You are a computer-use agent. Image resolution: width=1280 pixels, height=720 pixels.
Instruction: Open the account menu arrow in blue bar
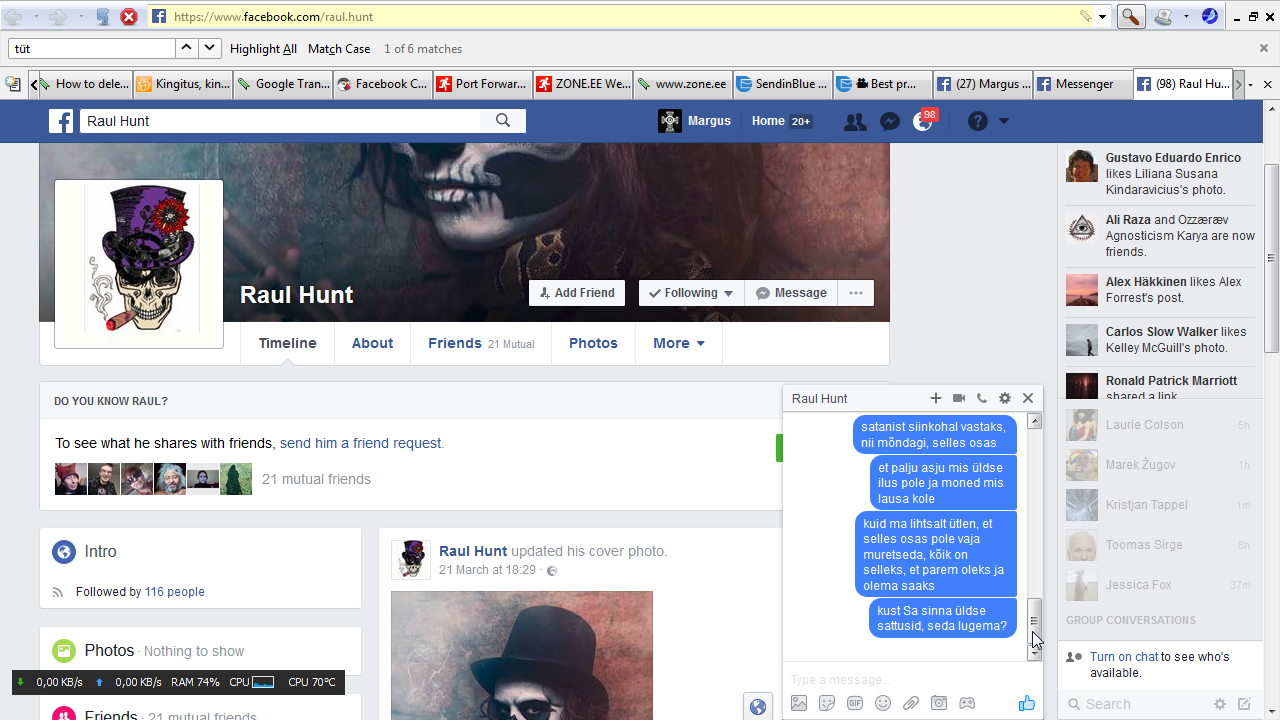click(1004, 121)
